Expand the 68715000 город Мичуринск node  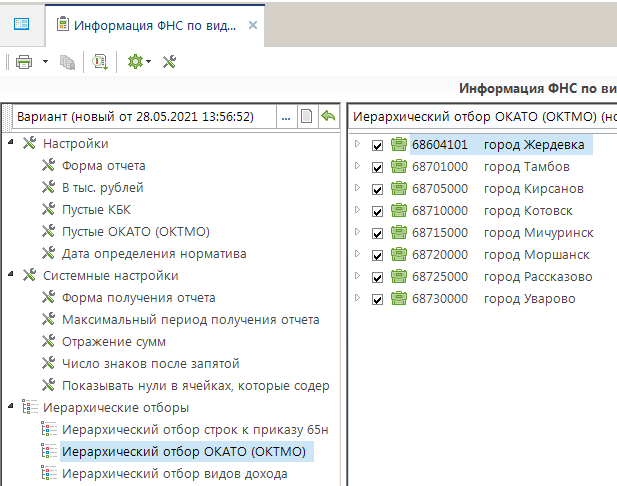[x=357, y=232]
